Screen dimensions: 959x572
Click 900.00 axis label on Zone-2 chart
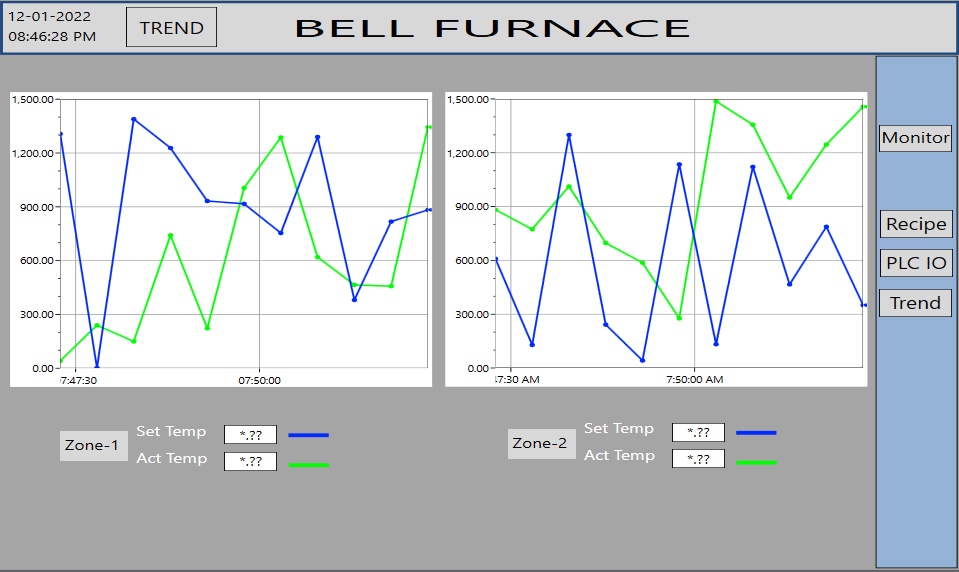click(x=472, y=207)
